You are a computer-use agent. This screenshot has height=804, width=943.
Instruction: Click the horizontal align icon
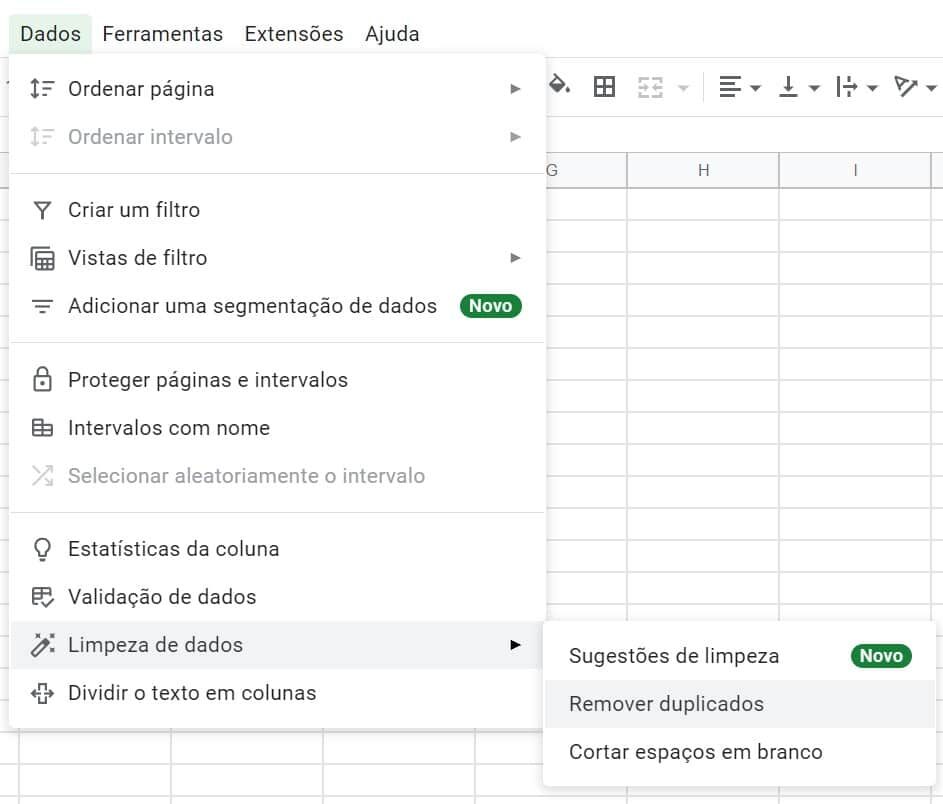pos(730,87)
